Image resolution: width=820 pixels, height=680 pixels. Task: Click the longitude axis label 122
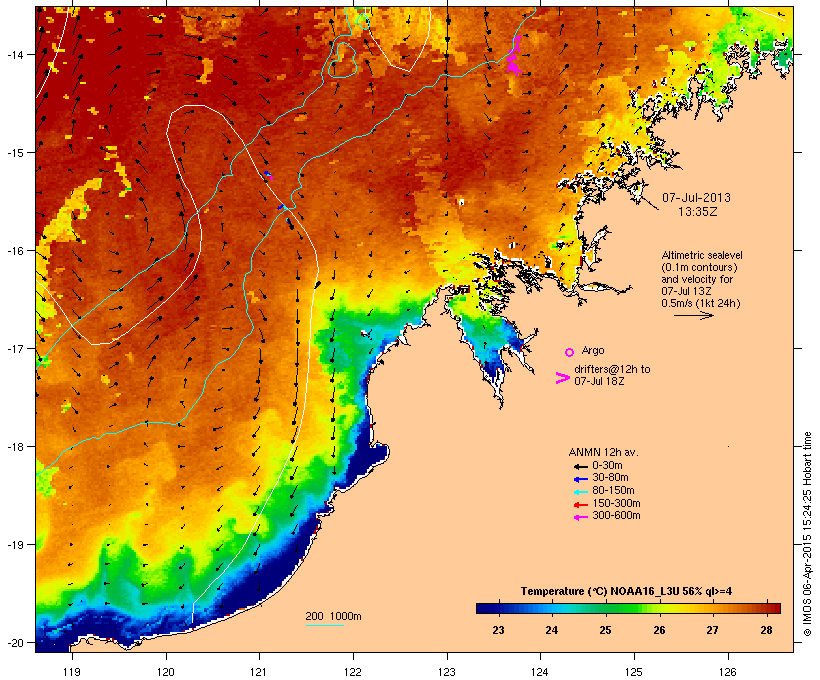point(353,672)
